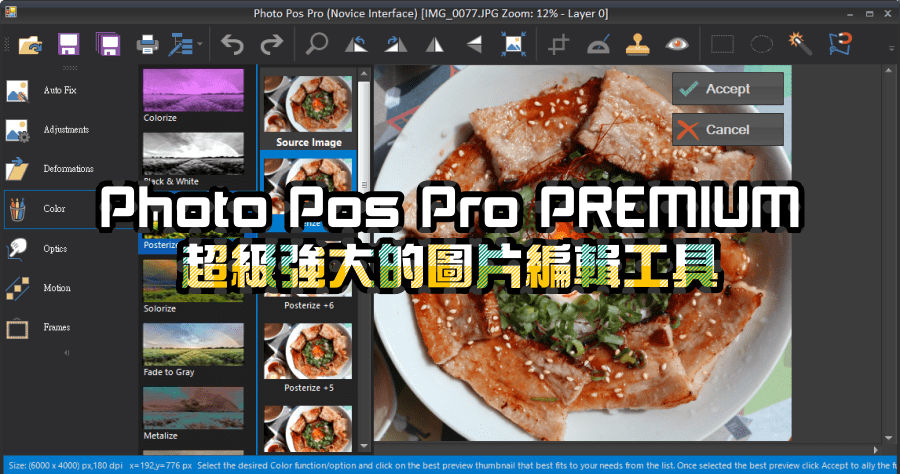
Task: Choose the rectangle selection tool
Action: click(722, 44)
